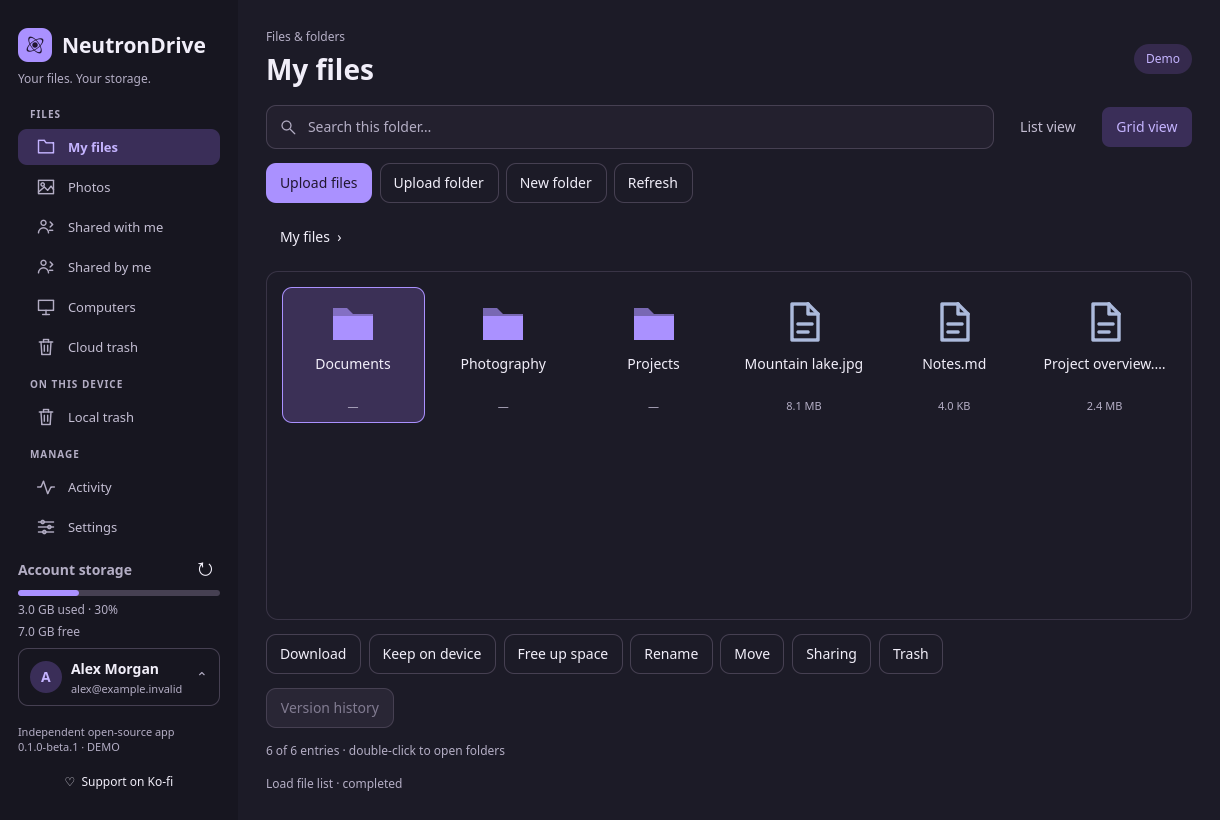Select the Mountain lake.jpg file icon
Screen dimensions: 1220x820
pyautogui.click(x=804, y=322)
